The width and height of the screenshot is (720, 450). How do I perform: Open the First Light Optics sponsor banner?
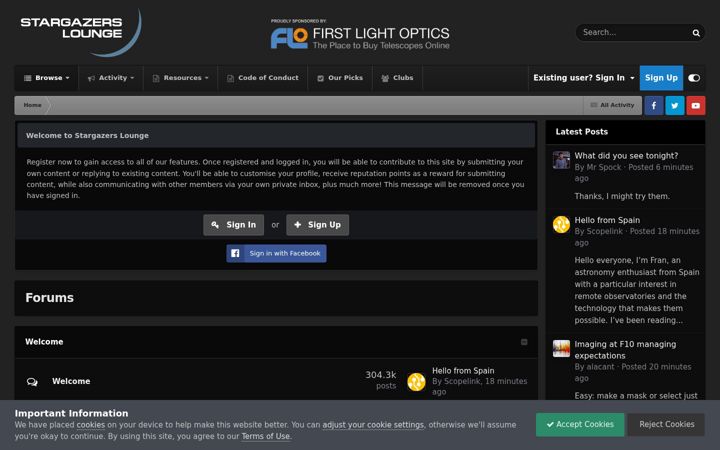[360, 35]
